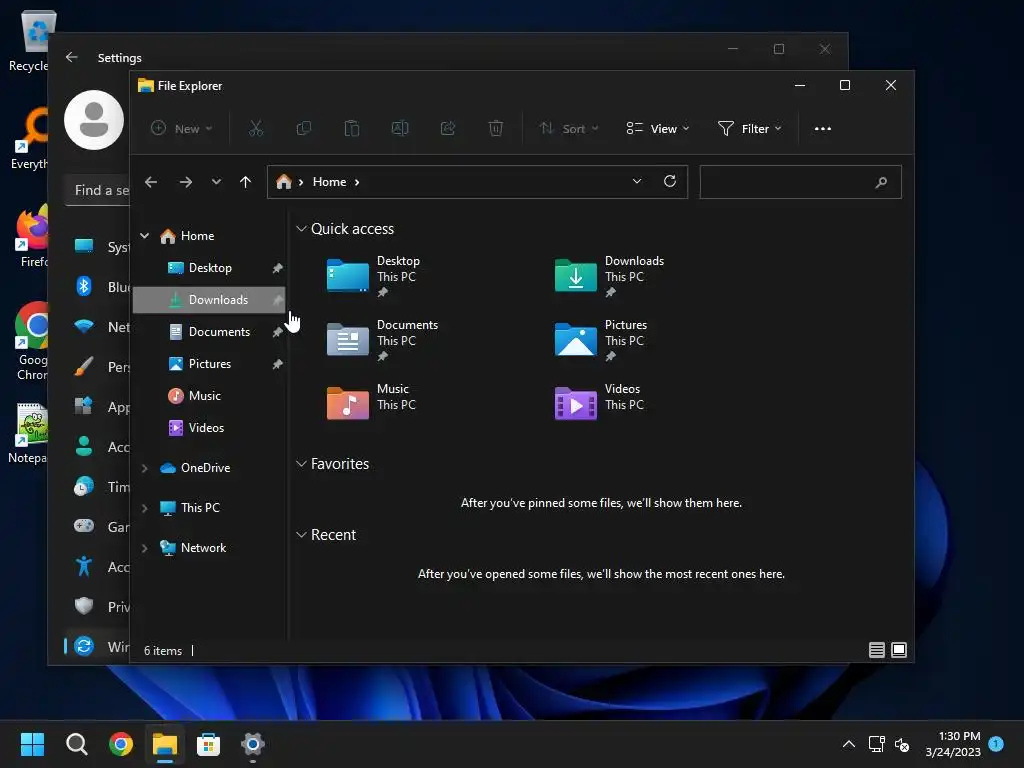The image size is (1024, 768).
Task: Click the Settings window back arrow
Action: (72, 57)
